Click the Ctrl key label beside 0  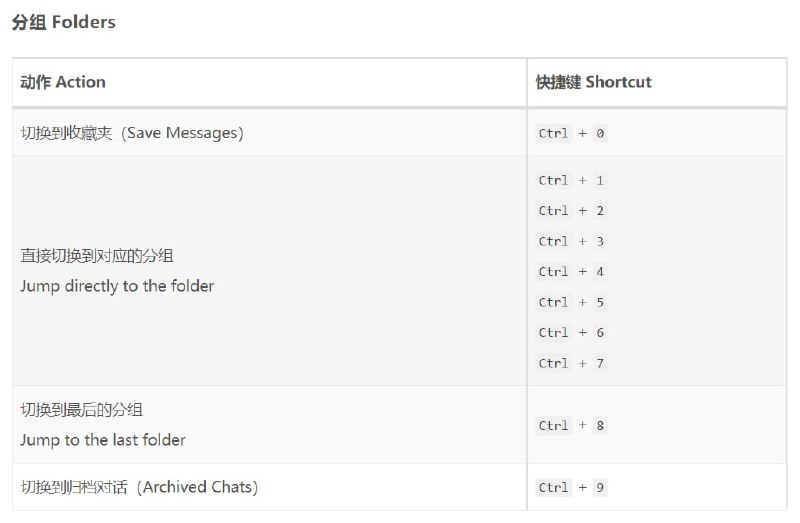554,133
